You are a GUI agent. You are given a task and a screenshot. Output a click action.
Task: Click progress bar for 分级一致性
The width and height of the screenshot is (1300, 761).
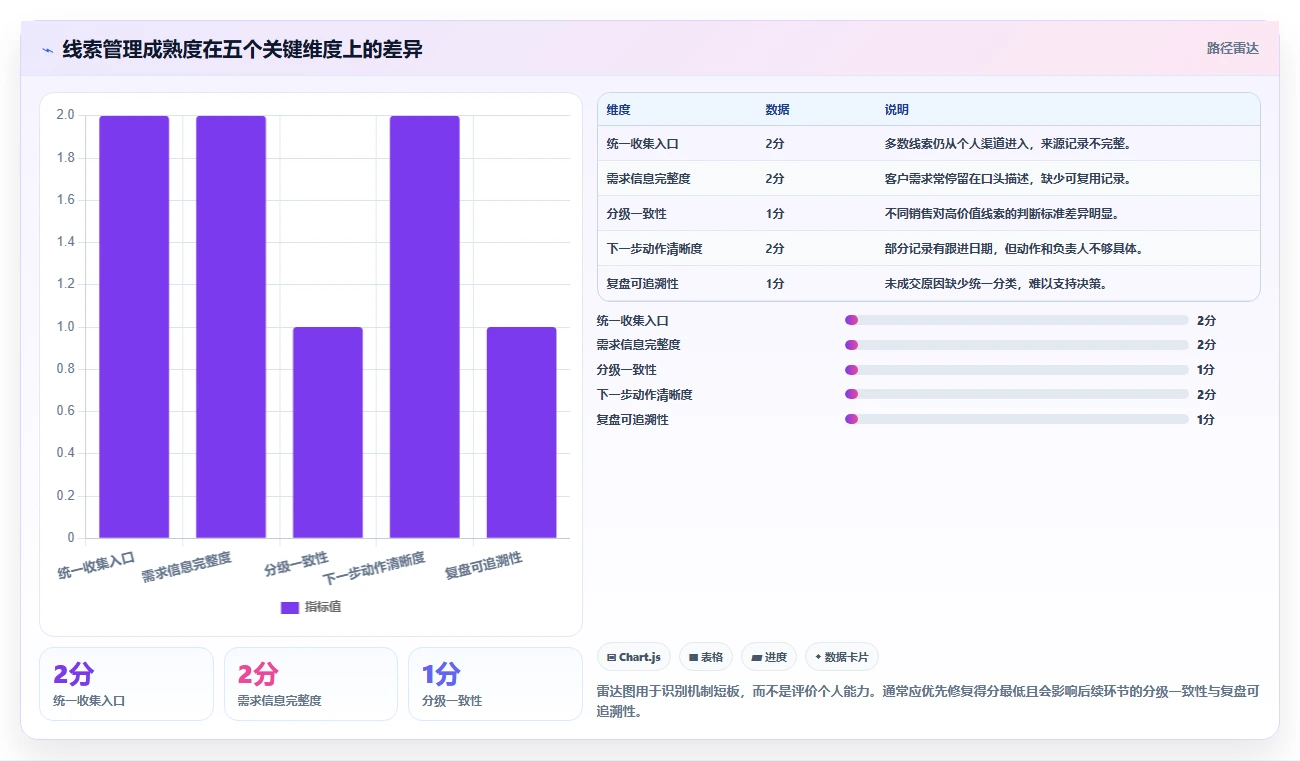coord(1016,369)
